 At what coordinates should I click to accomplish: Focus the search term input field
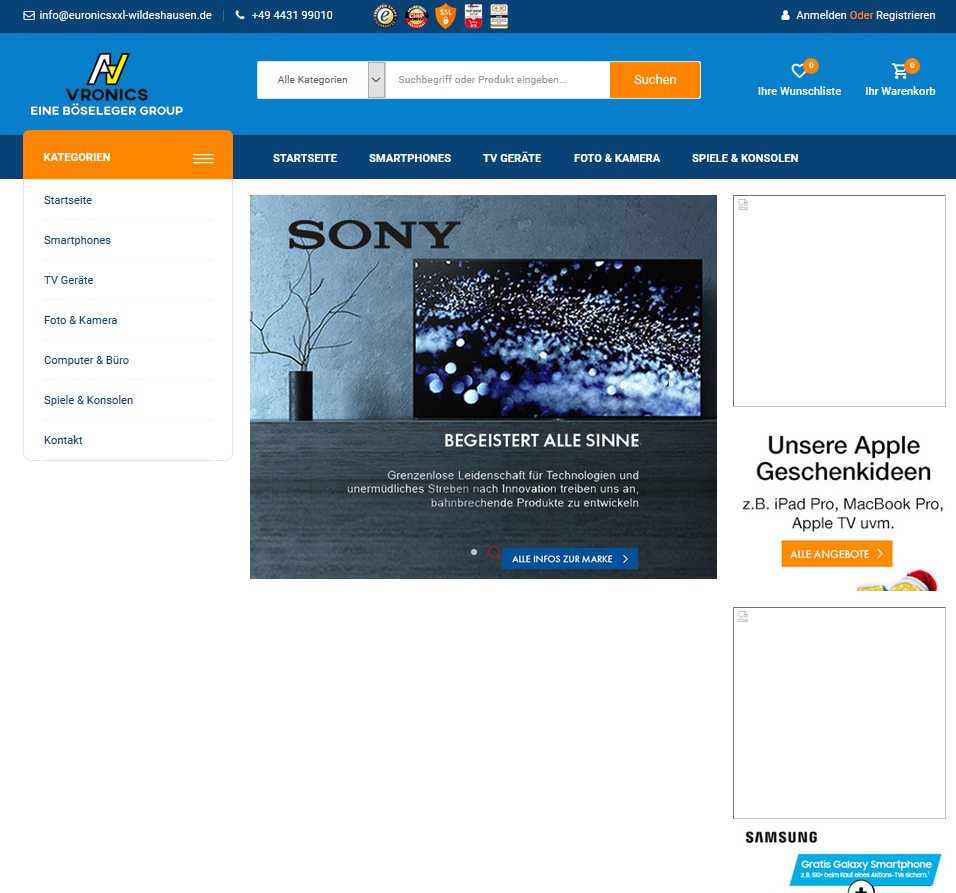(498, 80)
